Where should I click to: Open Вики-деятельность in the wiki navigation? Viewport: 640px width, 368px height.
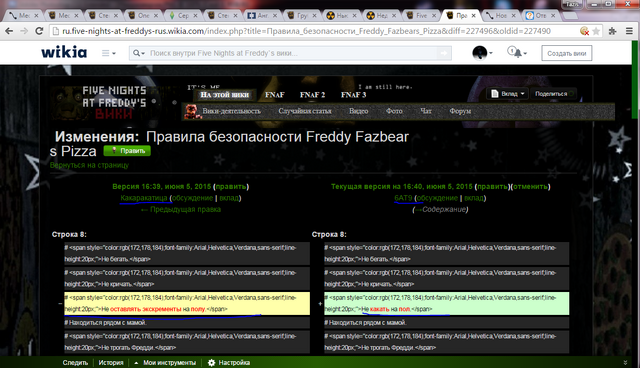pyautogui.click(x=231, y=111)
